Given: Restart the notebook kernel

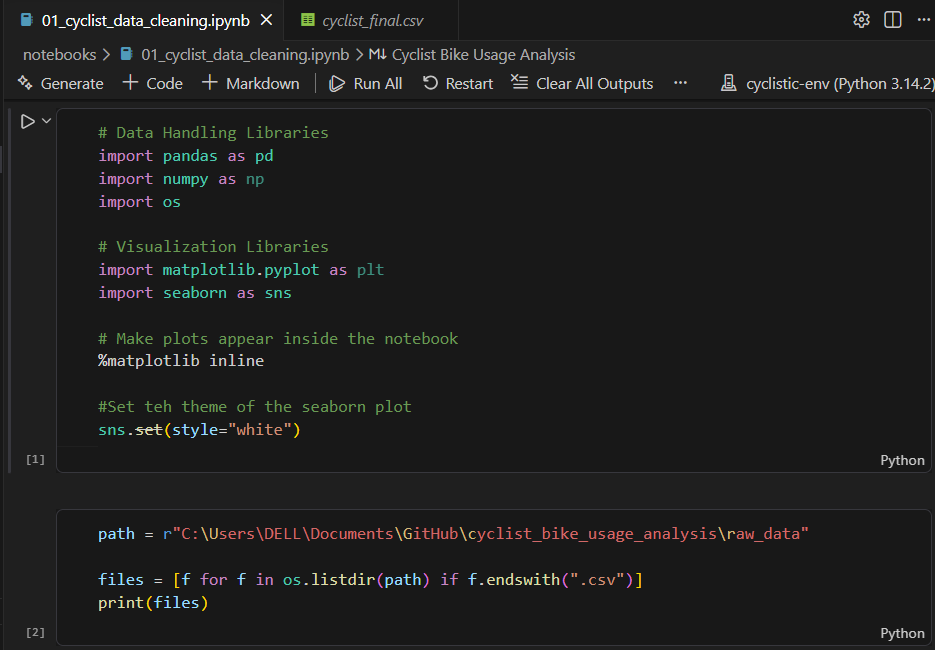Looking at the screenshot, I should pos(458,83).
